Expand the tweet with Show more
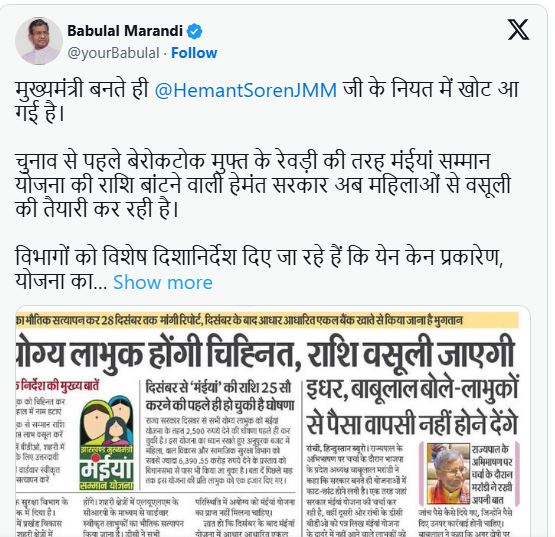Screen dimensions: 555x537 coord(163,282)
